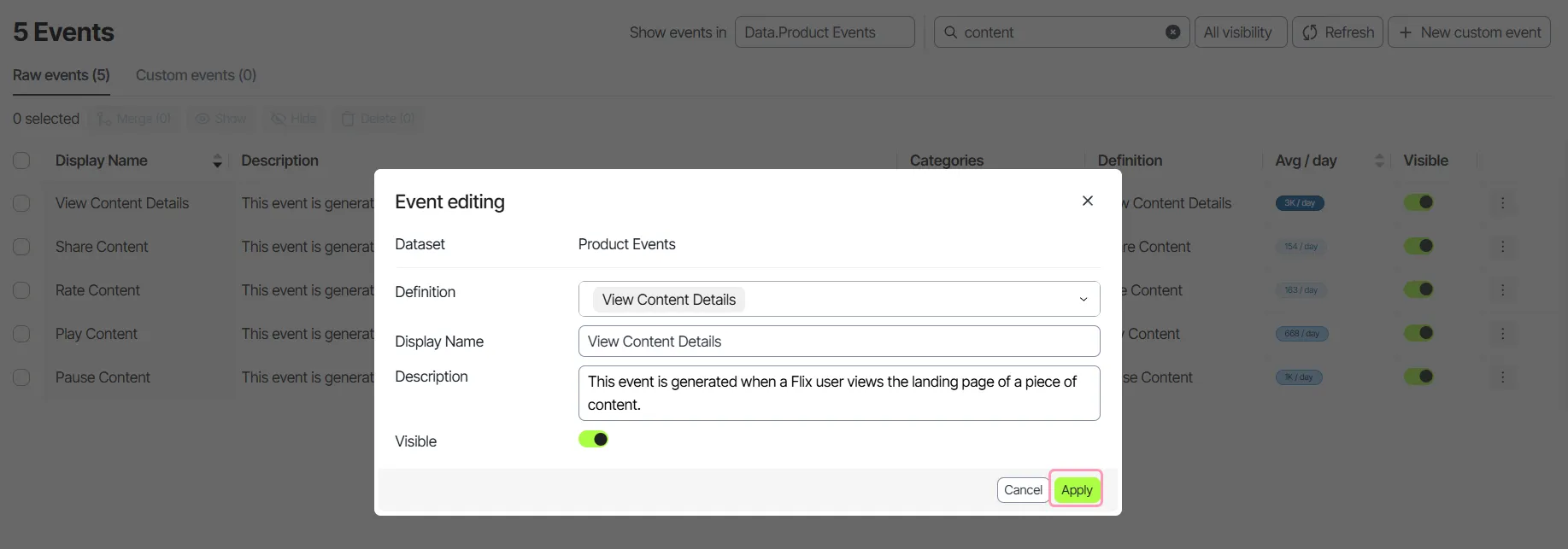Screen dimensions: 1568x549
Task: Click View Content Details in the table
Action: [122, 203]
